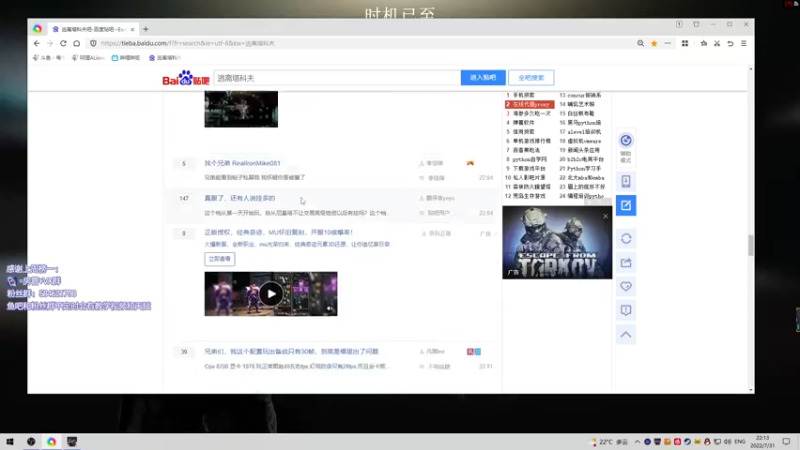Open the thread with 147 replies
The height and width of the screenshot is (450, 800).
click(240, 198)
